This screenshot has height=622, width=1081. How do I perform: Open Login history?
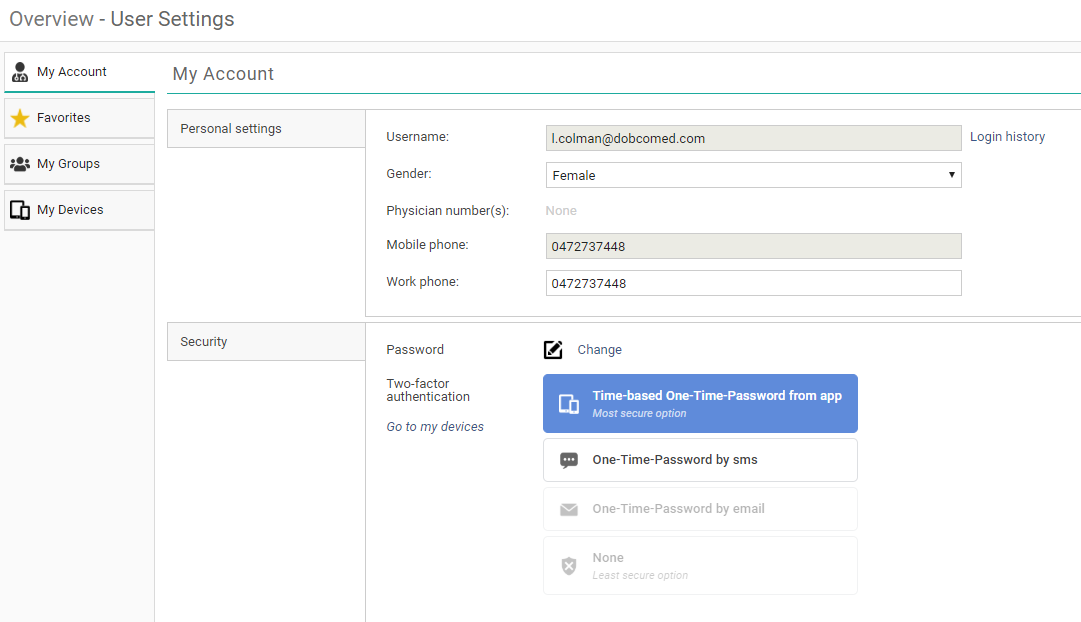click(x=1007, y=137)
